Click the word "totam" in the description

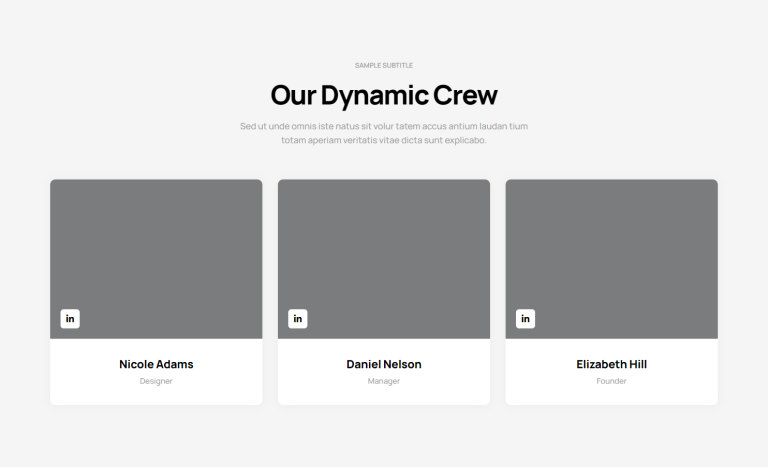click(x=293, y=140)
